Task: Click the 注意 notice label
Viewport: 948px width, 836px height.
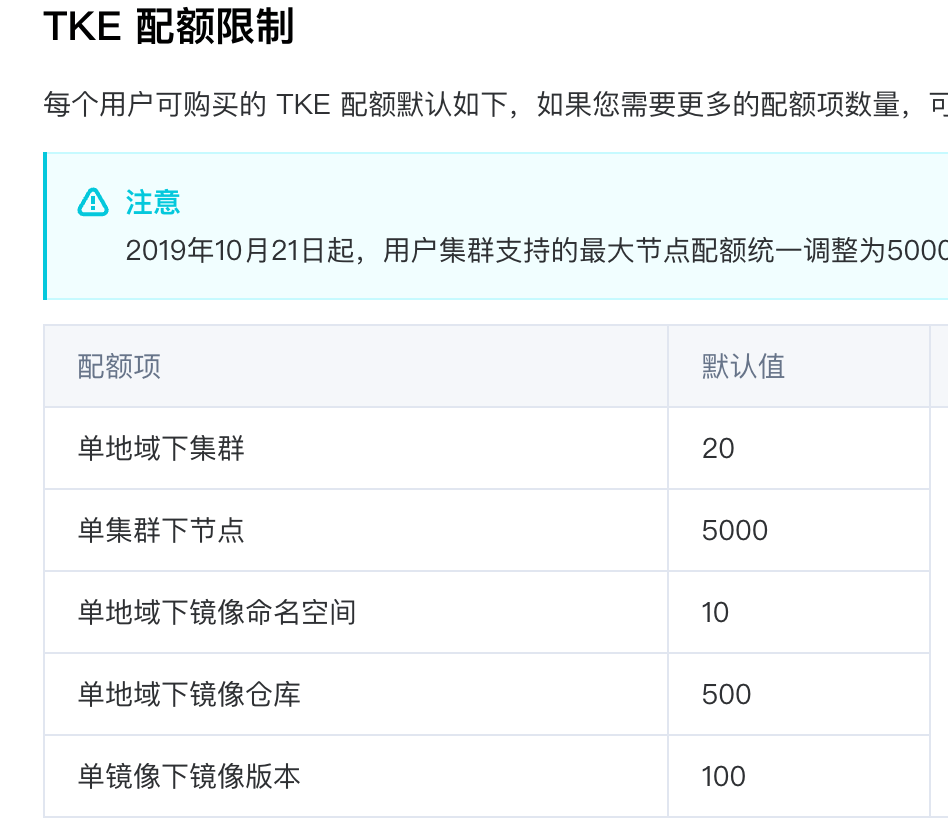Action: (153, 202)
